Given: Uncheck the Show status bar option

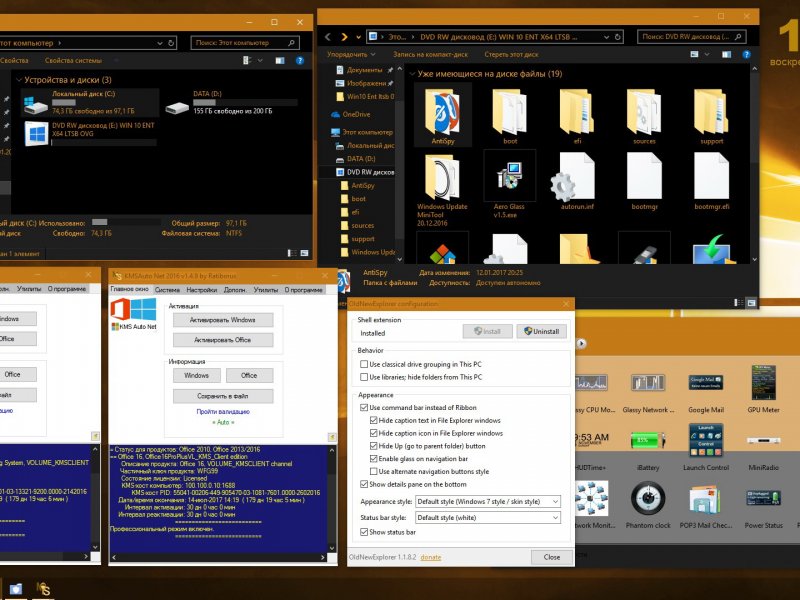Looking at the screenshot, I should point(364,532).
